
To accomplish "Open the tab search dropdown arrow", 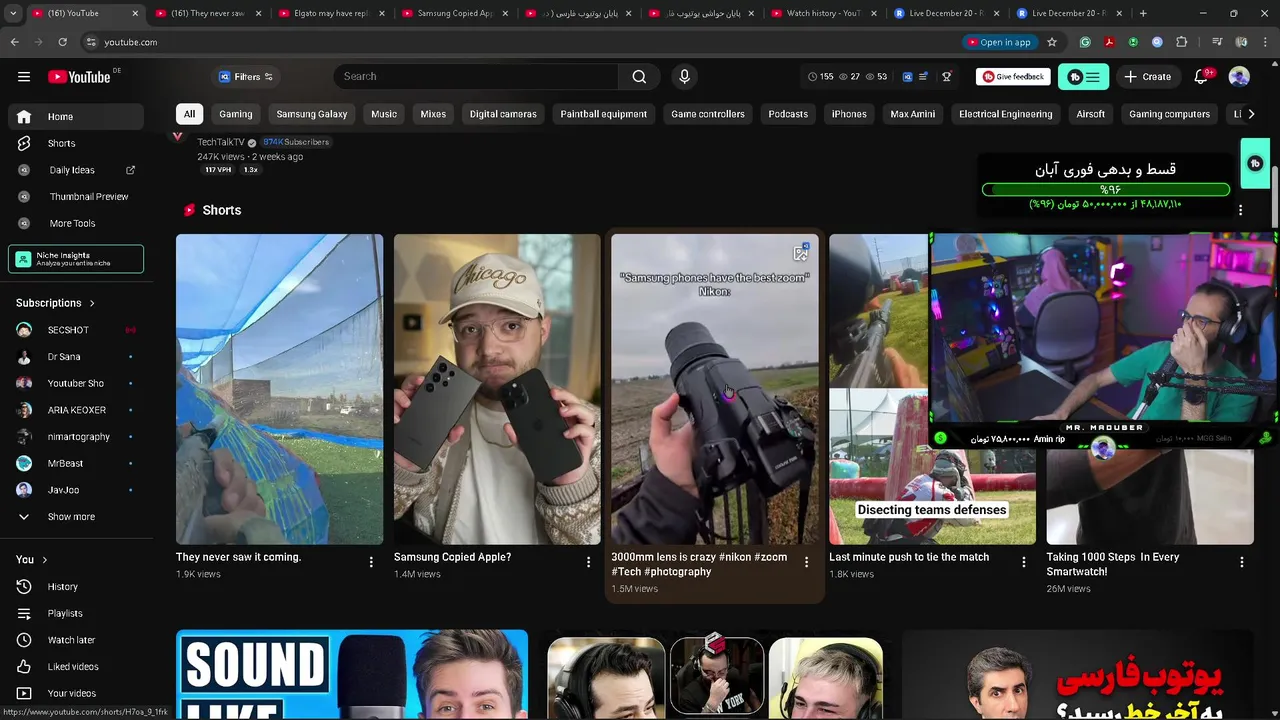I will coord(15,13).
